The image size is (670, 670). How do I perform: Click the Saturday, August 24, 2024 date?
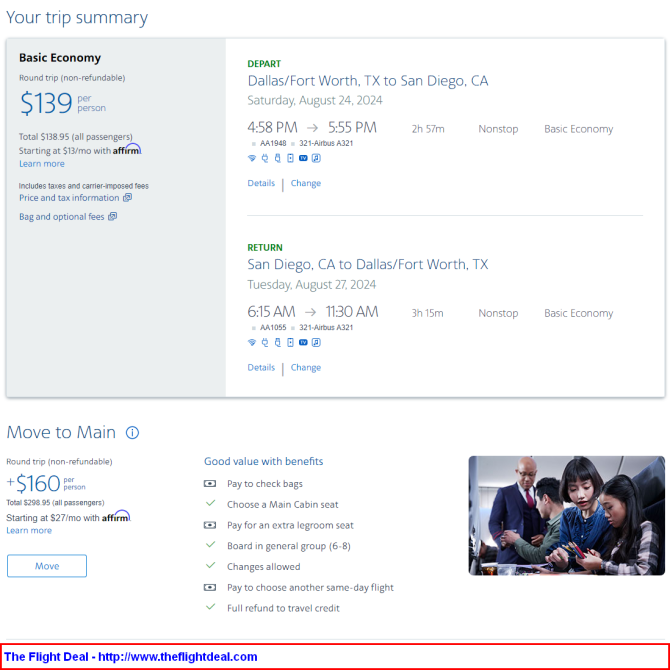pos(315,100)
